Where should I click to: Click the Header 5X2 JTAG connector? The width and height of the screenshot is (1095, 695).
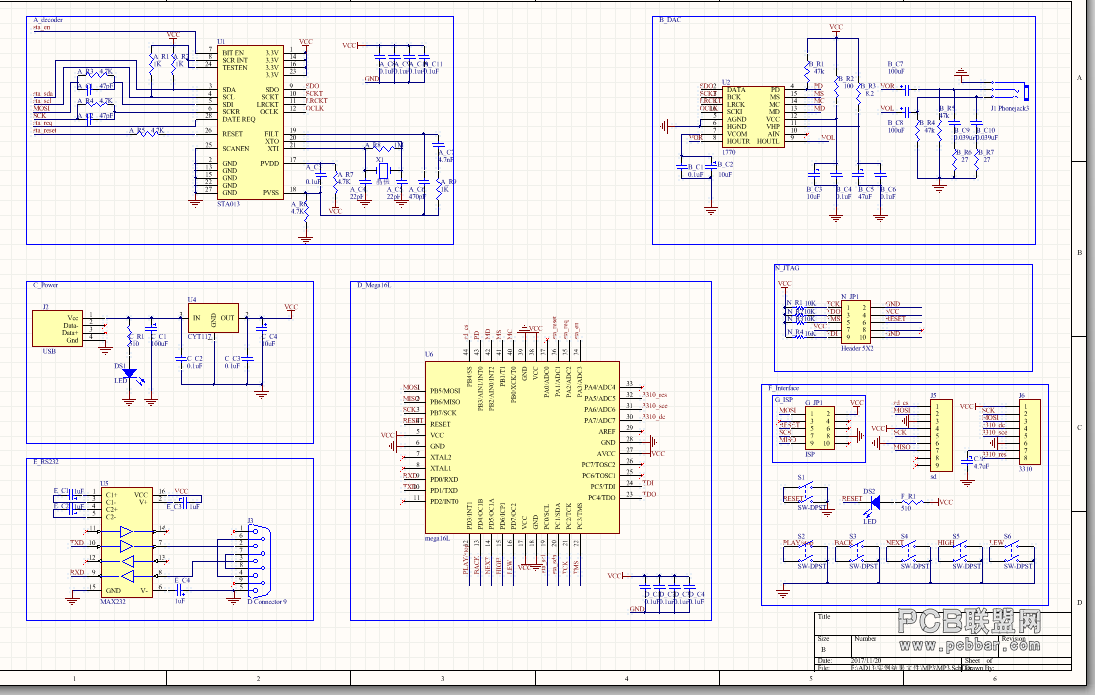coord(855,322)
